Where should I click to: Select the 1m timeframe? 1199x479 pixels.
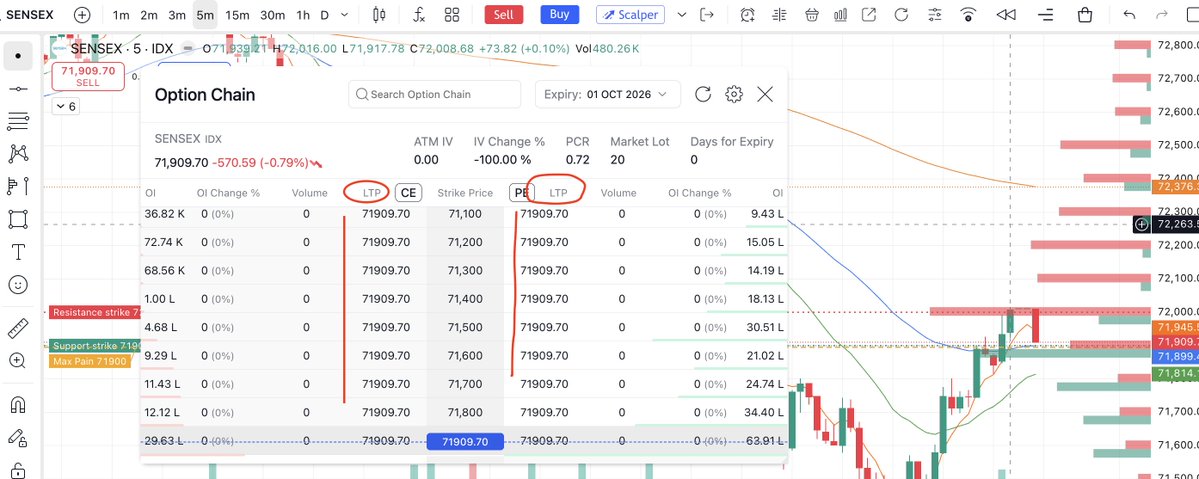tap(121, 15)
